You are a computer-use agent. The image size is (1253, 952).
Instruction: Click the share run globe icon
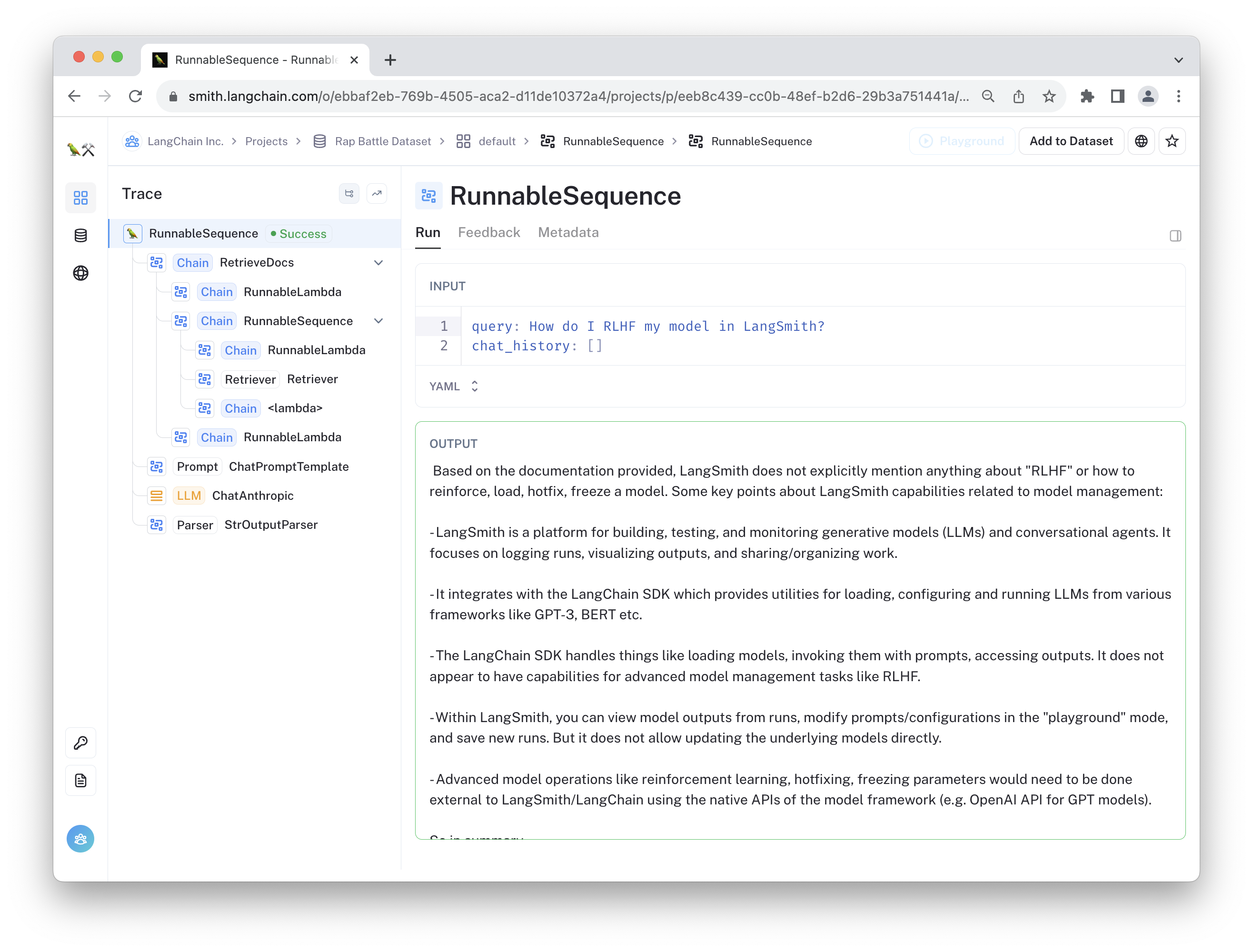(x=1141, y=141)
